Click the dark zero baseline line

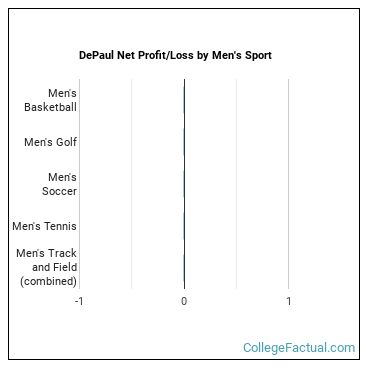pos(184,184)
